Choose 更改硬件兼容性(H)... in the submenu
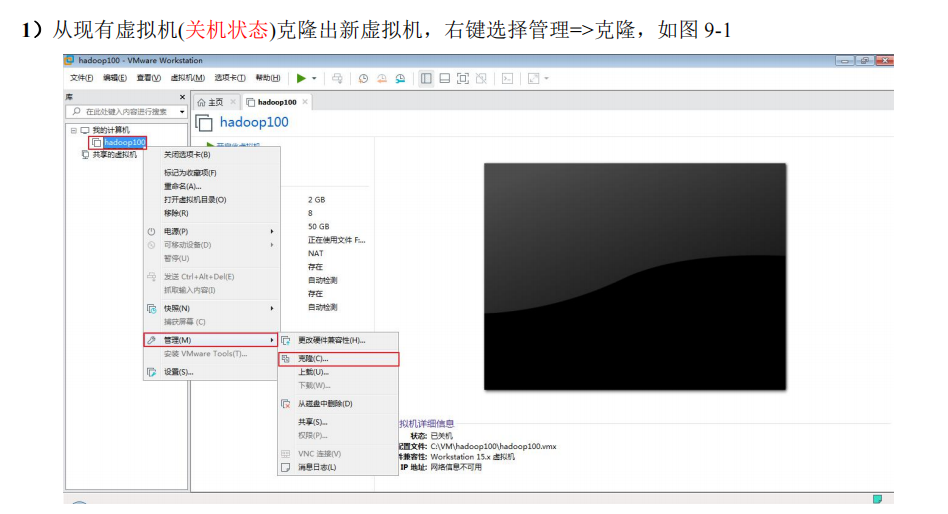Viewport: 948px width, 514px height. click(338, 340)
